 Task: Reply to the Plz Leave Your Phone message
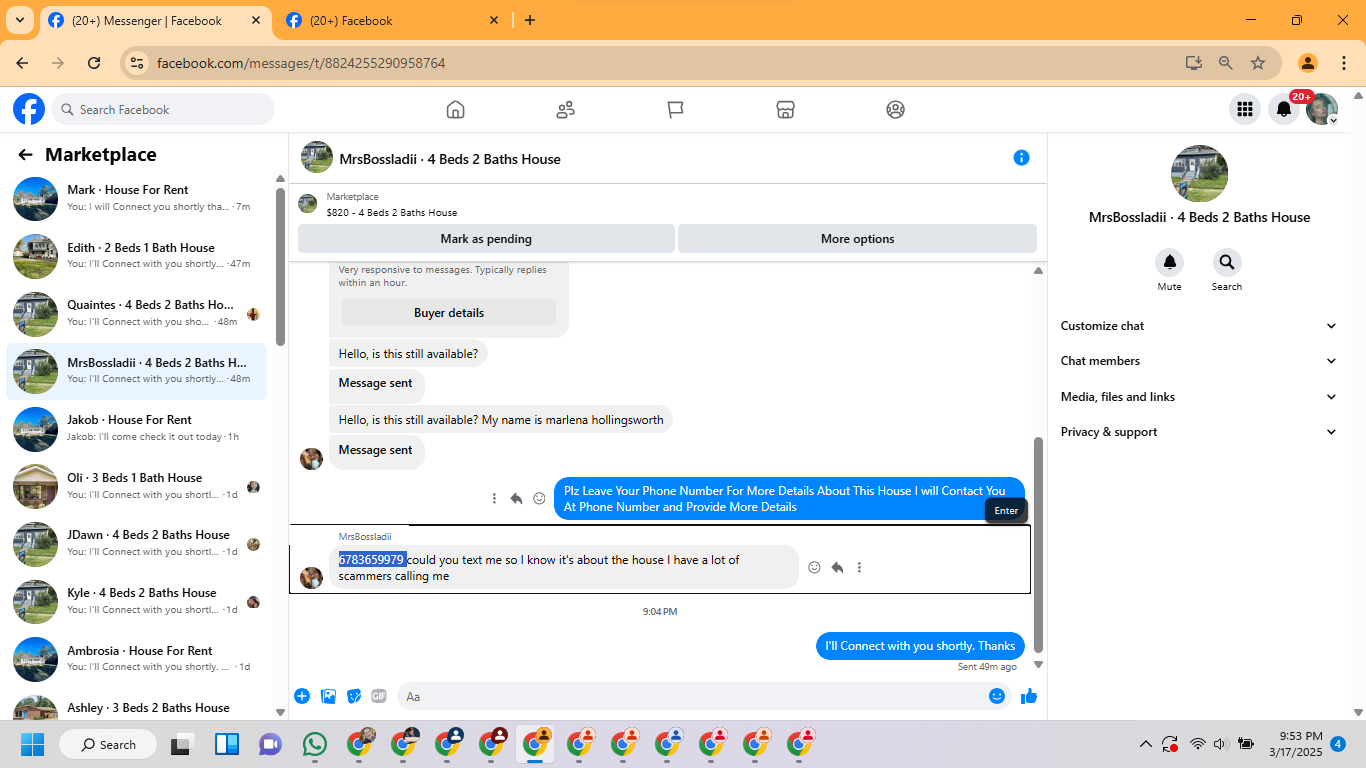point(516,498)
